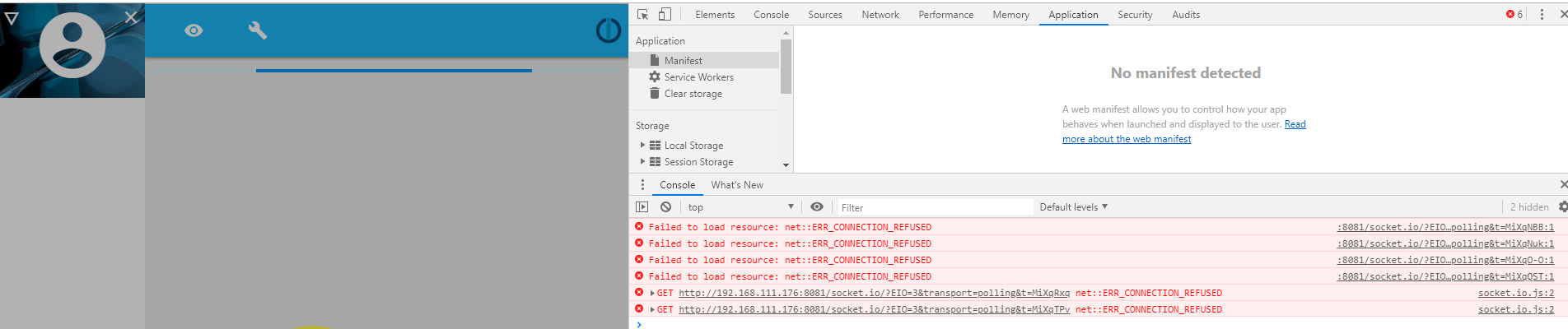
Task: Toggle the device toolbar icon
Action: [665, 15]
